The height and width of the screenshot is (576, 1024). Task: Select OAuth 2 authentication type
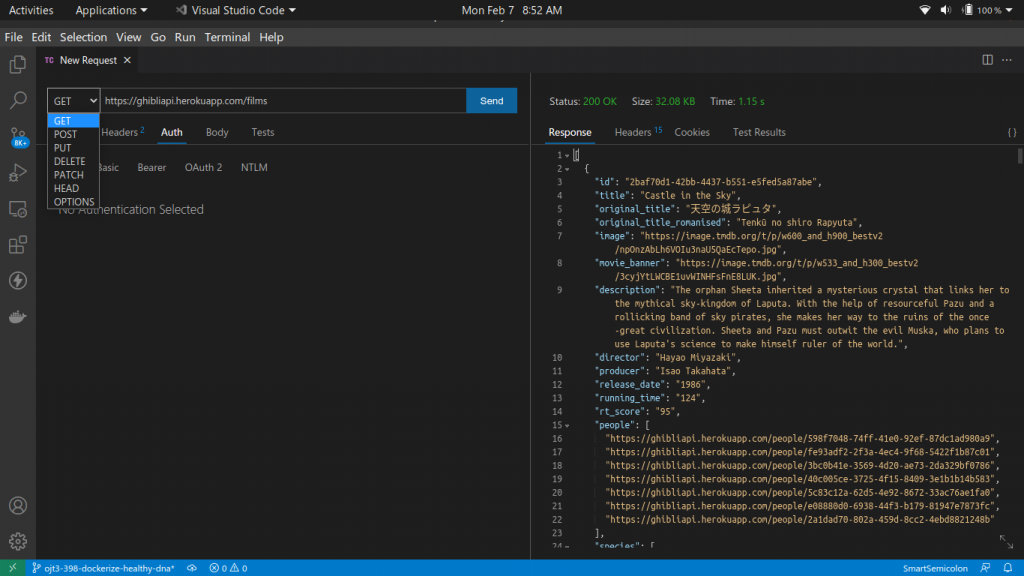[x=203, y=167]
